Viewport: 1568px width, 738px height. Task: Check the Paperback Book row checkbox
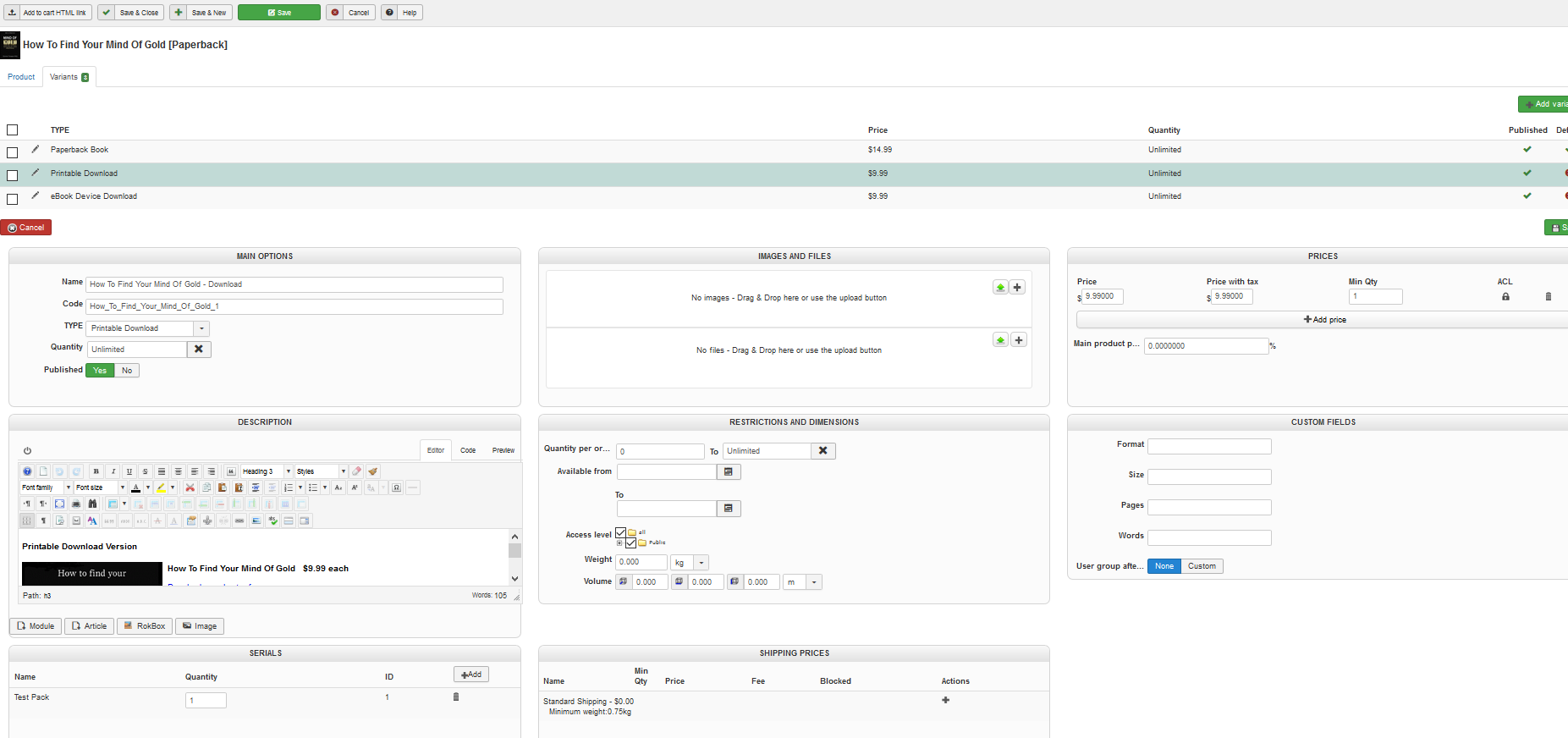13,152
